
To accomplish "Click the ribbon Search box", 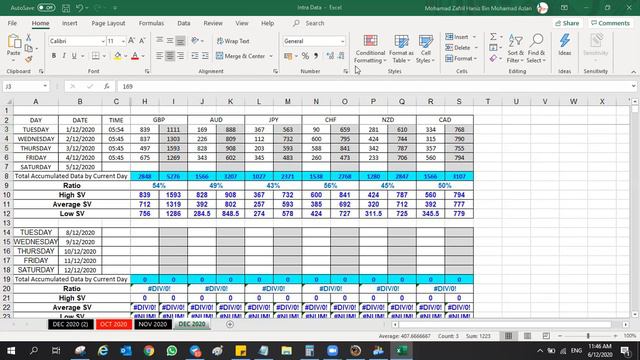I will [x=314, y=23].
